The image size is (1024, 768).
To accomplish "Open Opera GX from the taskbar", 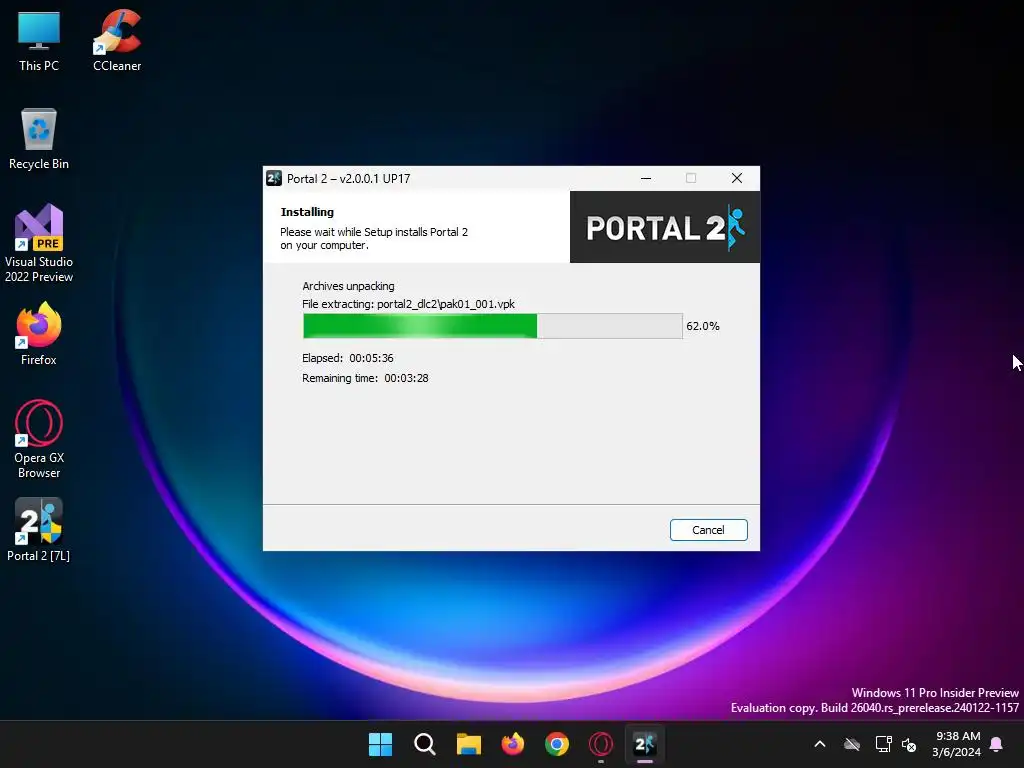I will pos(601,744).
